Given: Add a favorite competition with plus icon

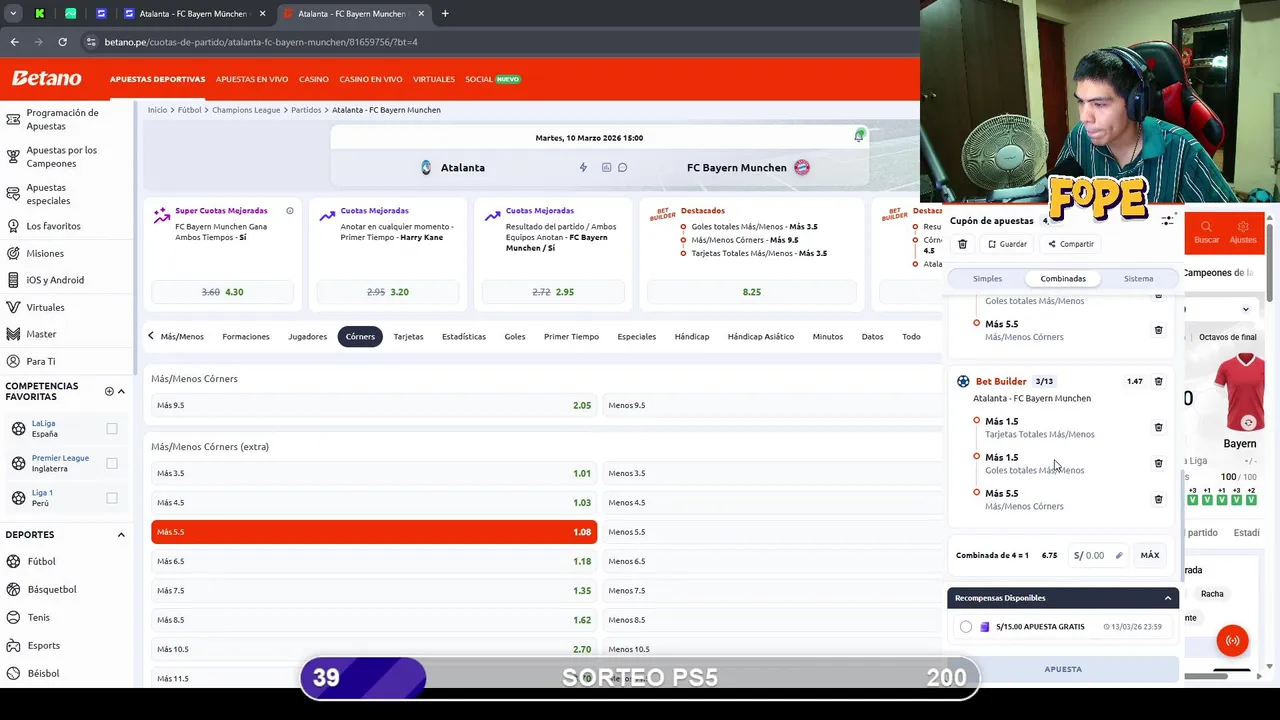Looking at the screenshot, I should point(109,391).
